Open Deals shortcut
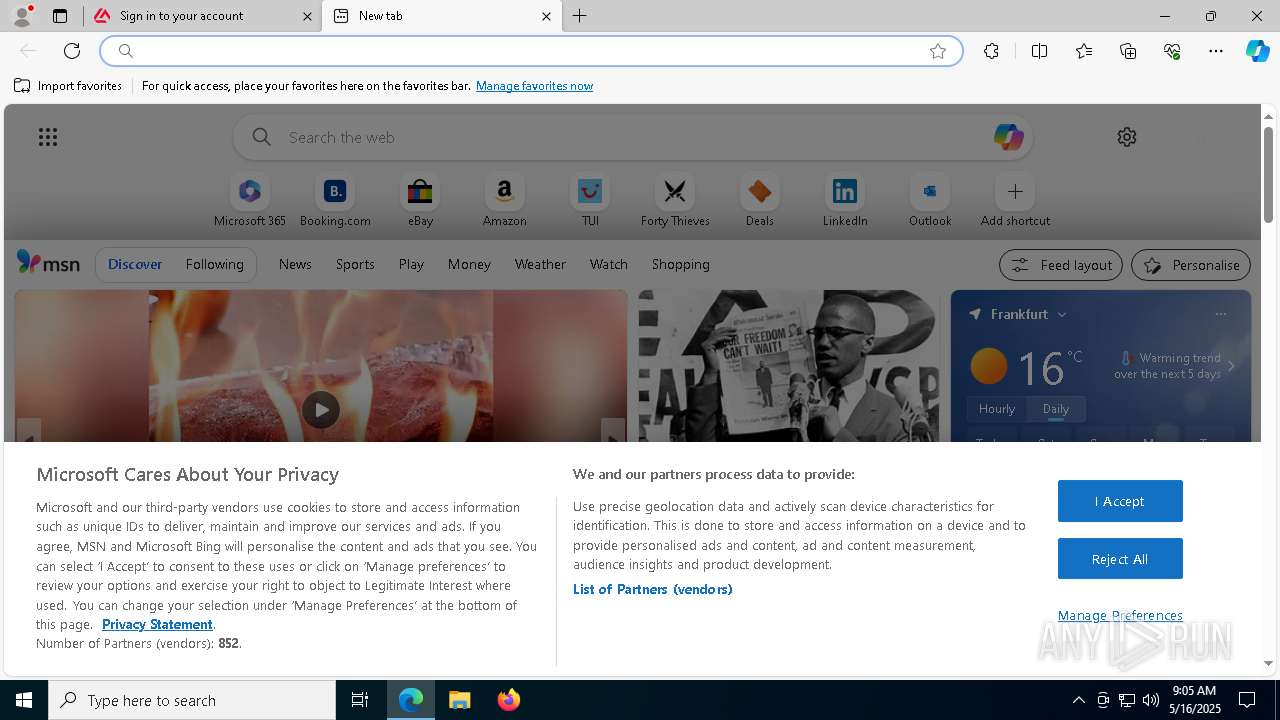 click(x=760, y=201)
